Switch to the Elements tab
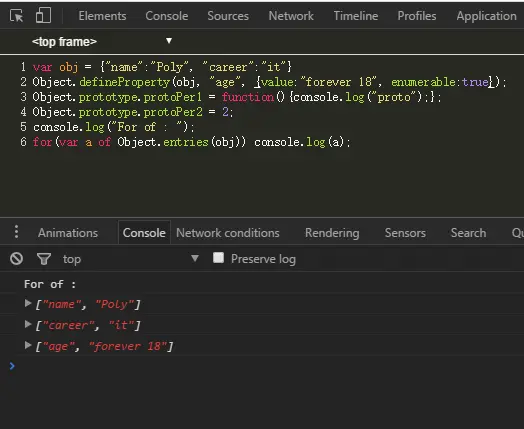Image resolution: width=524 pixels, height=429 pixels. click(102, 16)
